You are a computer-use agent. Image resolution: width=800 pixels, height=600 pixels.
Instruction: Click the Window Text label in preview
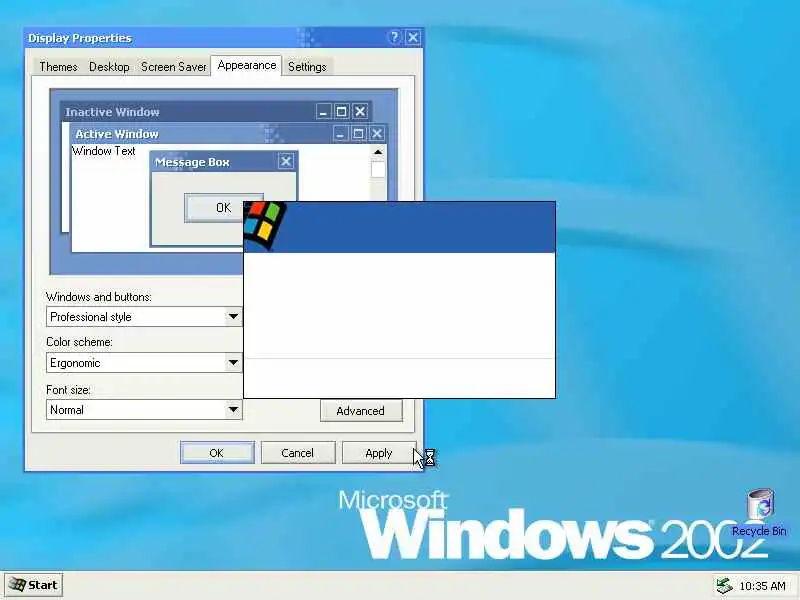tap(104, 151)
